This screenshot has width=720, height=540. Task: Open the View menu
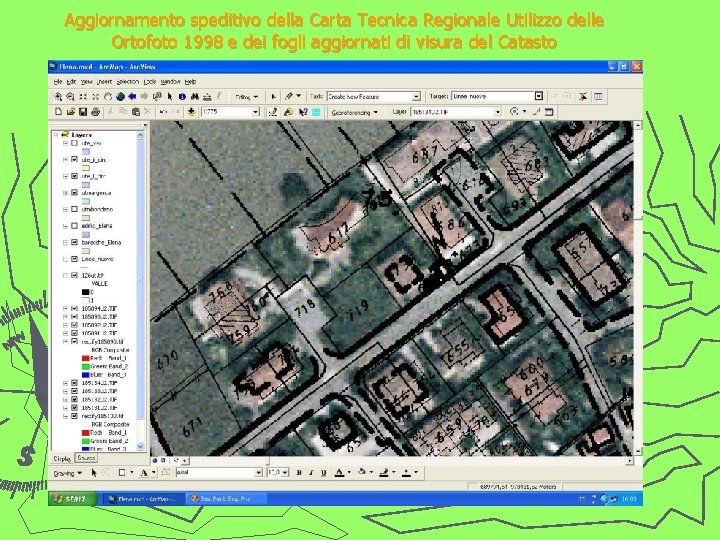[x=86, y=82]
